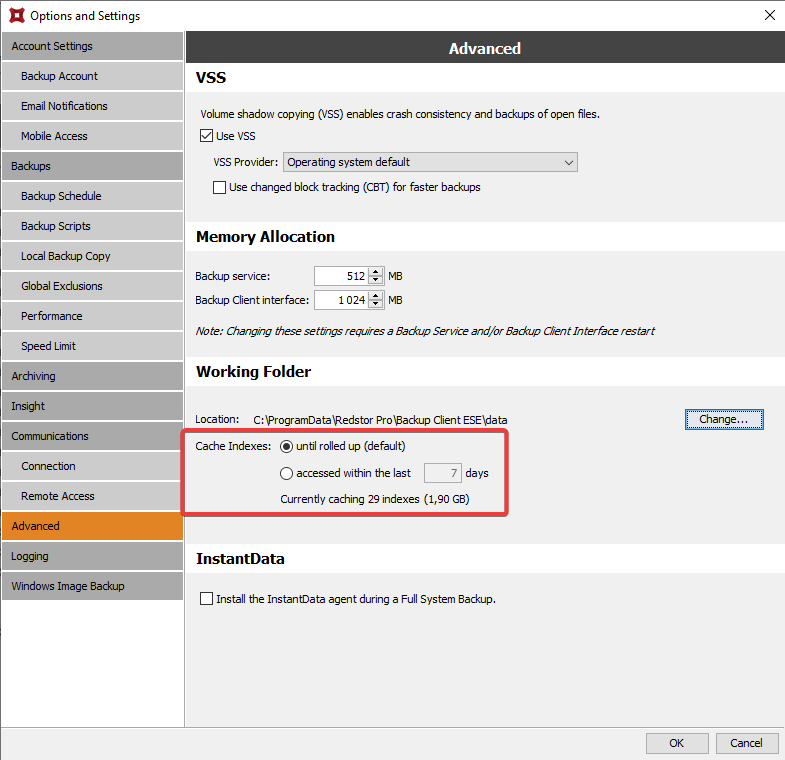The height and width of the screenshot is (760, 785).
Task: Open the Logging section
Action: tap(93, 556)
